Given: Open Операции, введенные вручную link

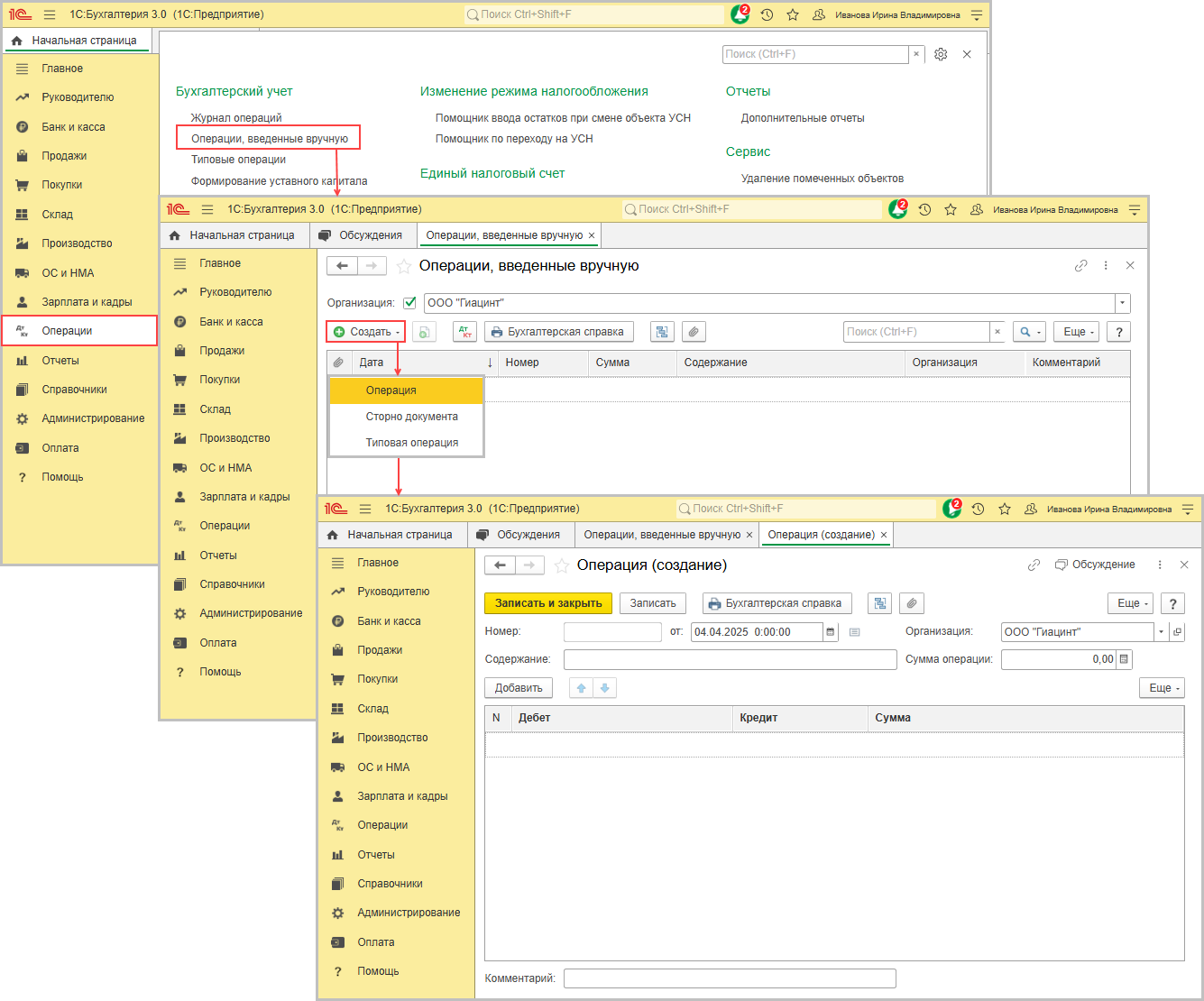Looking at the screenshot, I should coord(269,139).
